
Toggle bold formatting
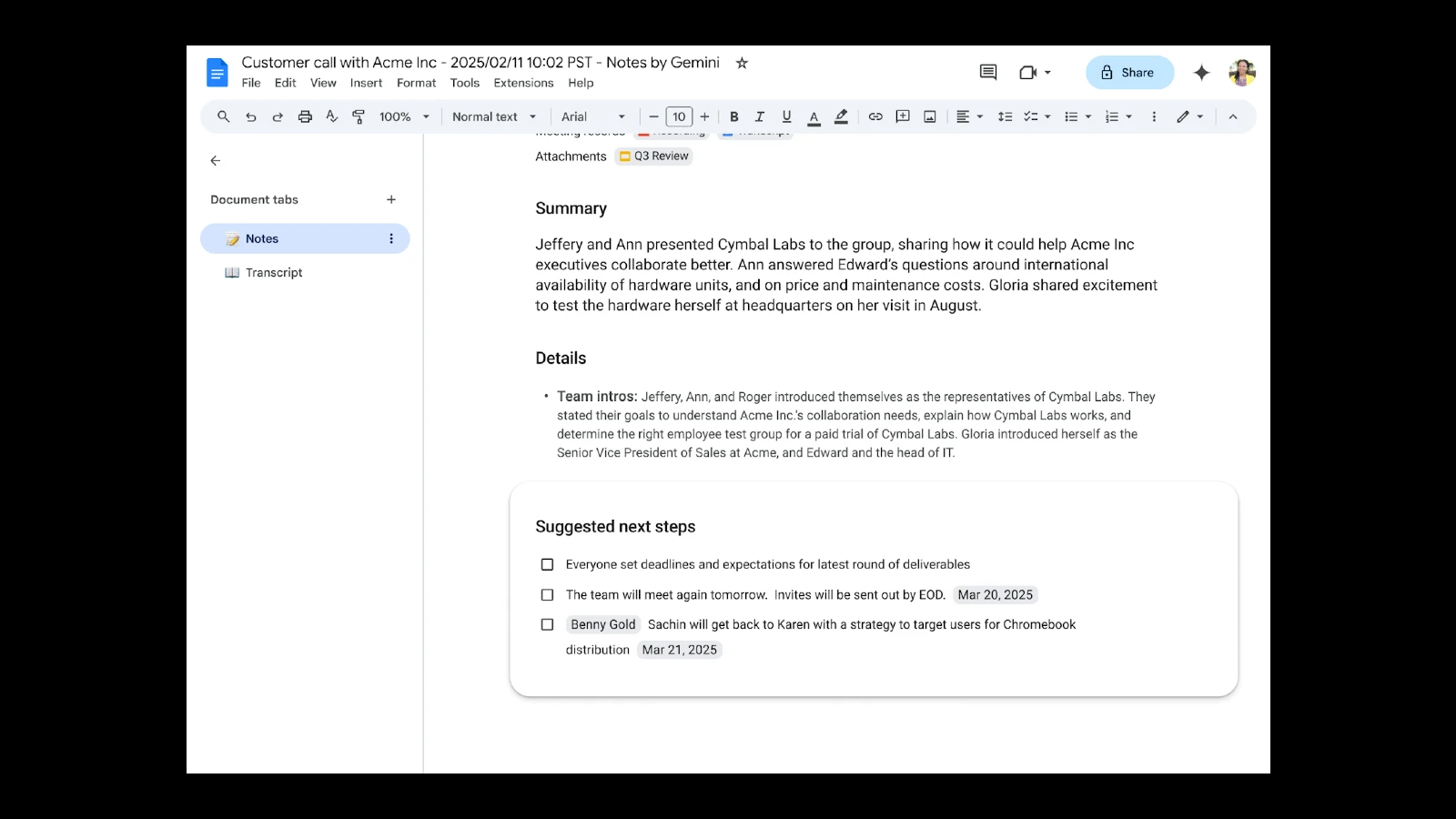733,116
